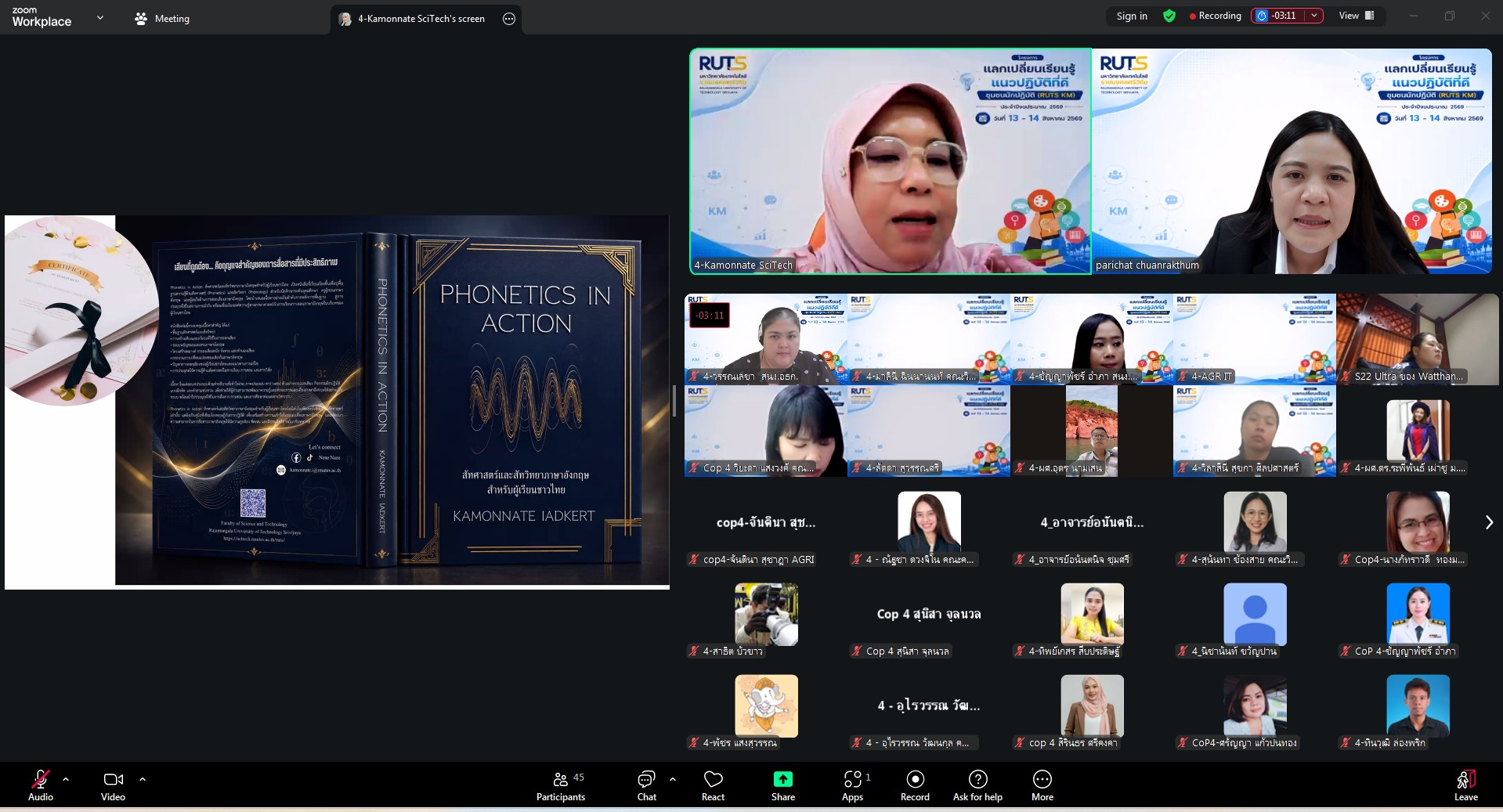Expand video options caret next to Video

point(143,779)
